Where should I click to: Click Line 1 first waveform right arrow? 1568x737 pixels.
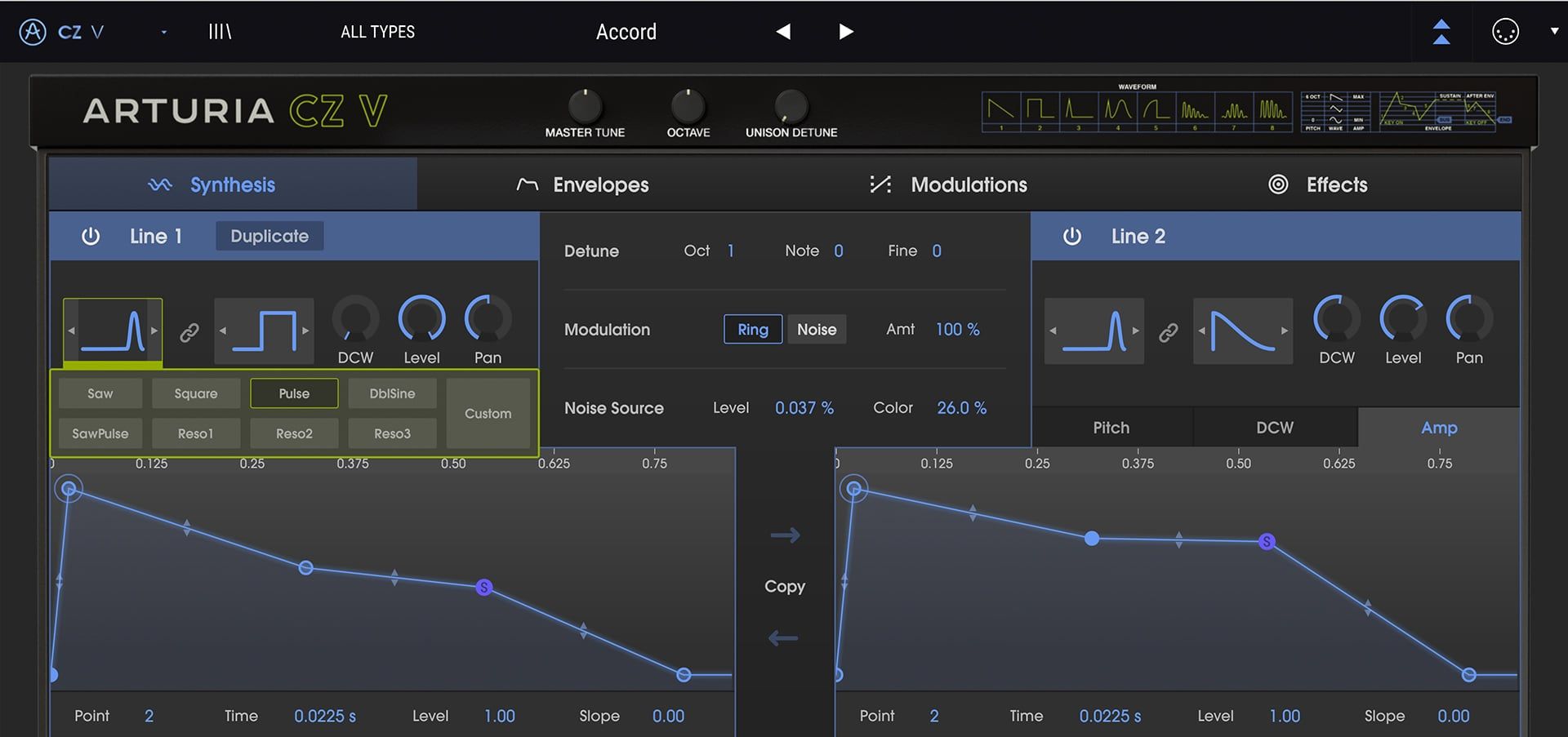(x=154, y=331)
